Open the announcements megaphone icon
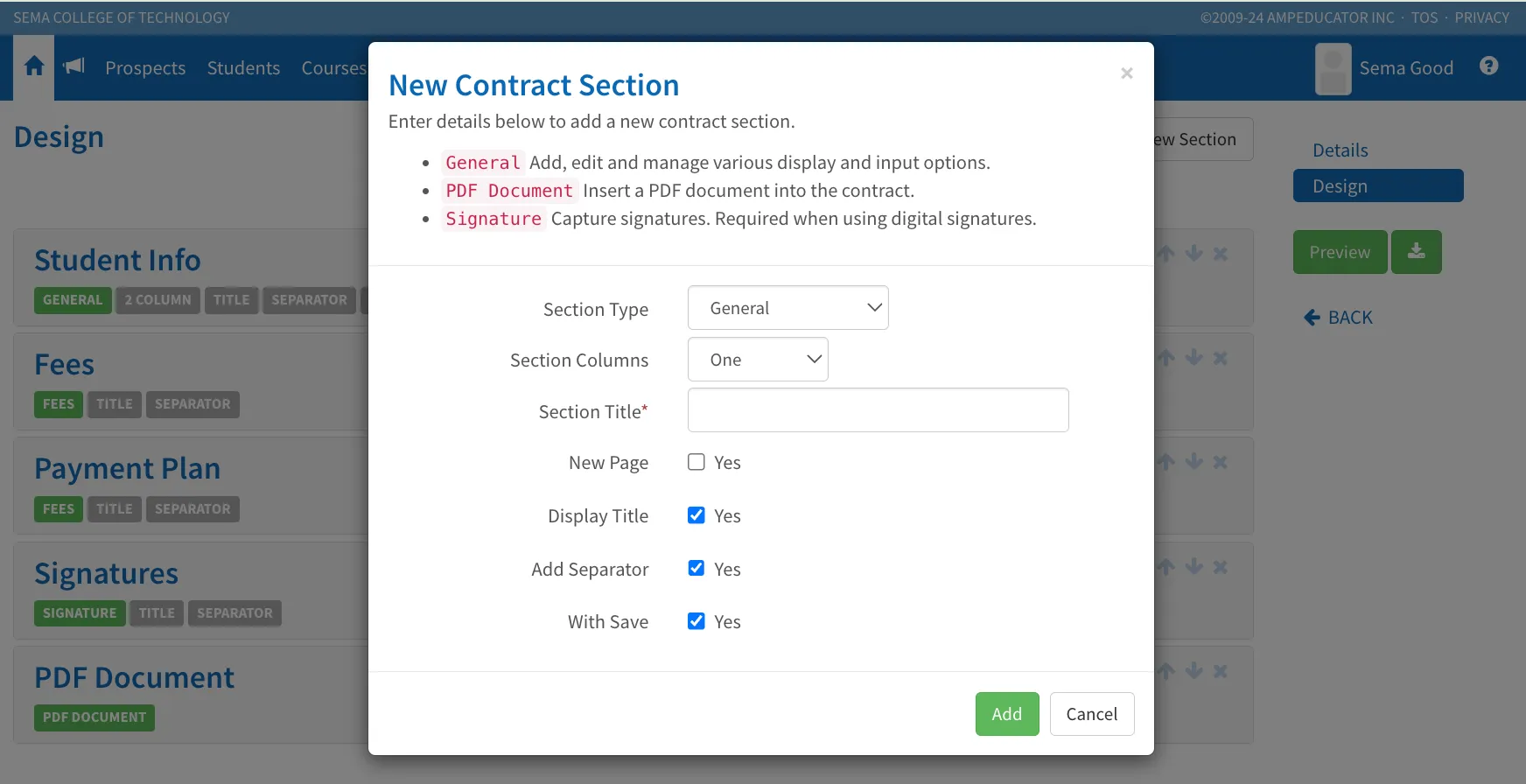 pos(74,66)
